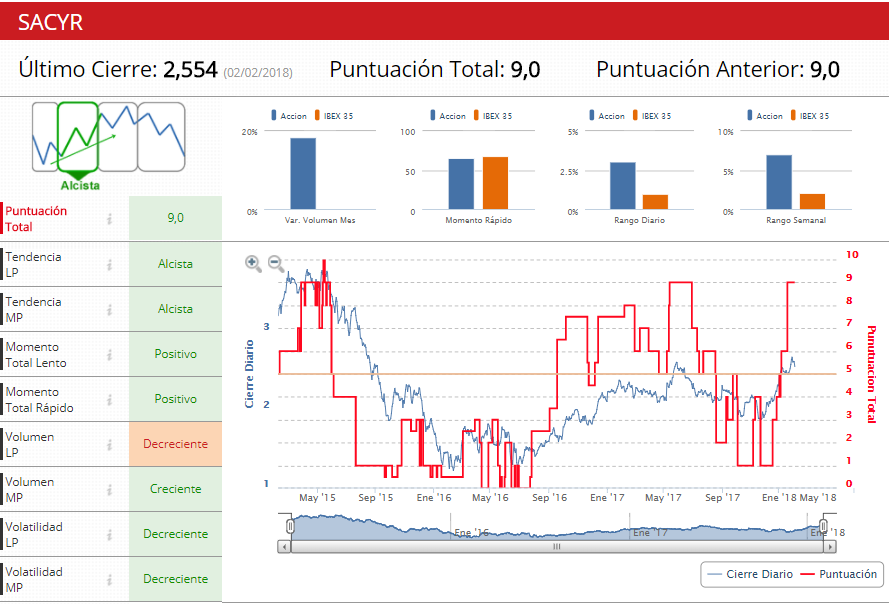
Task: Click the Creciente value for Volumen MP
Action: pos(176,489)
